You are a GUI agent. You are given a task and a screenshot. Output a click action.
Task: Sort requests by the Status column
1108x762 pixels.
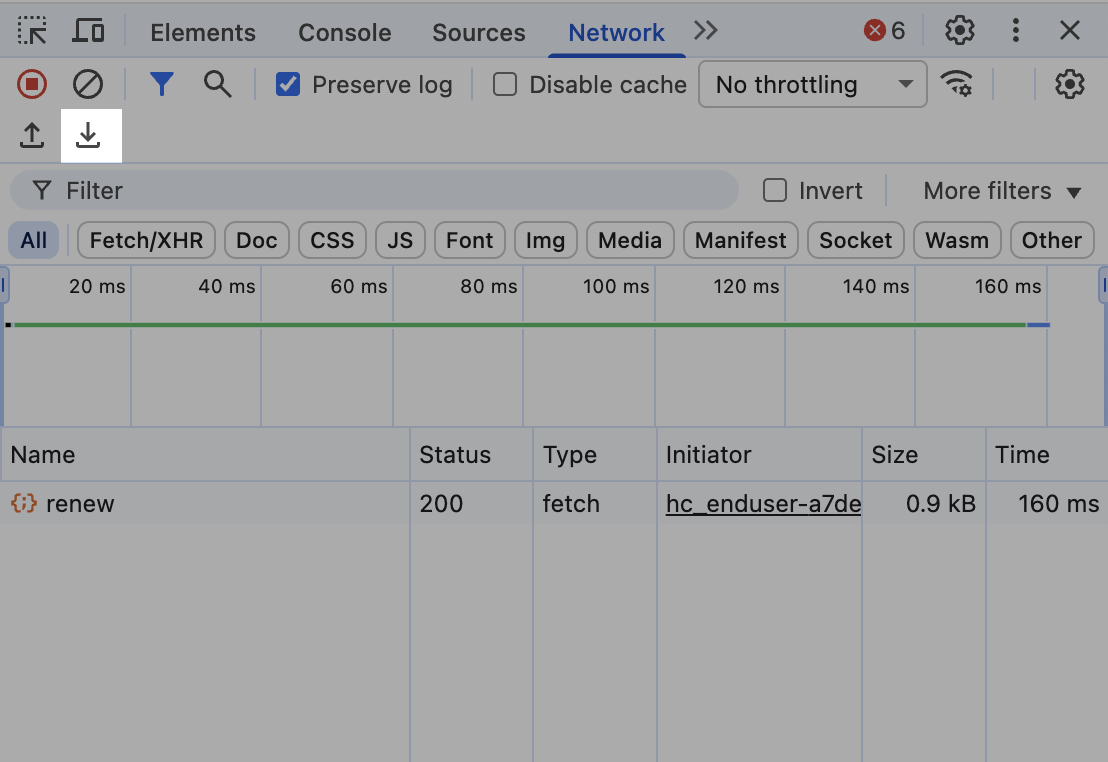(471, 455)
